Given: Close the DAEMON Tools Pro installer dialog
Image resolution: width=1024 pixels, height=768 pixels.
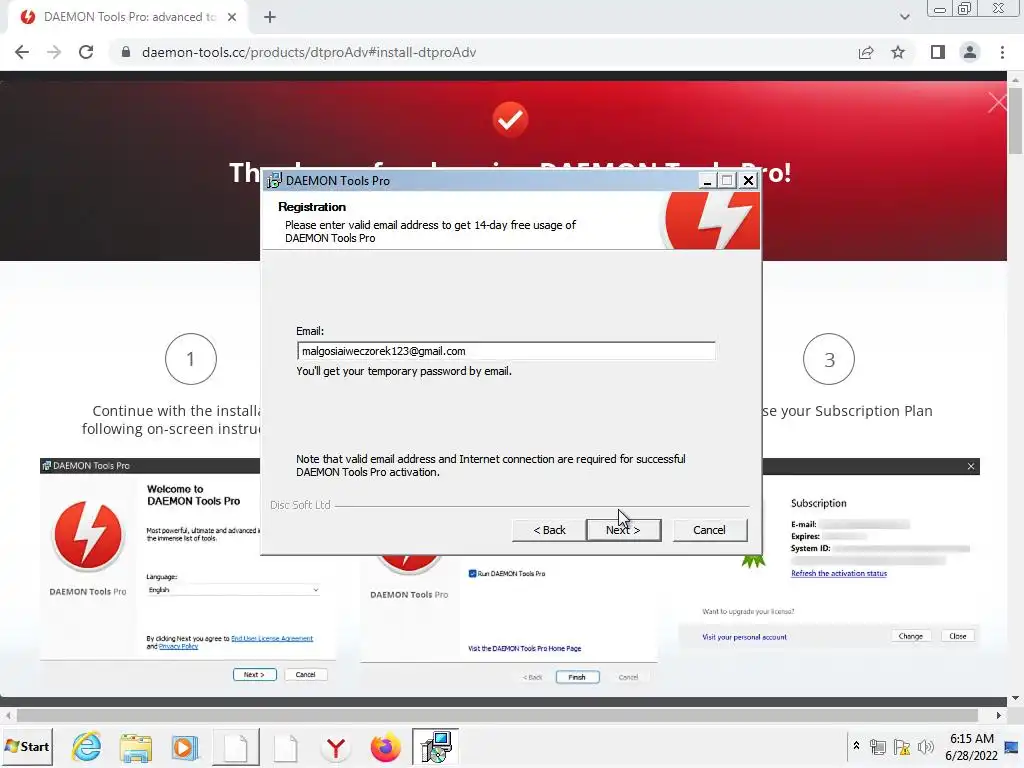Looking at the screenshot, I should tap(748, 180).
